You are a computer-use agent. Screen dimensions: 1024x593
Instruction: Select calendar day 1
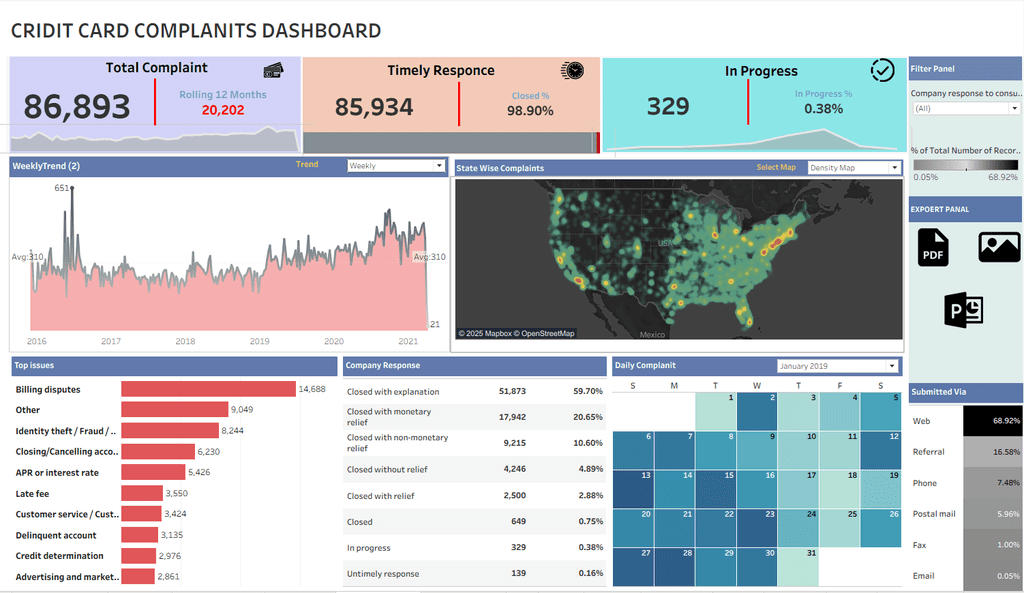[x=716, y=411]
